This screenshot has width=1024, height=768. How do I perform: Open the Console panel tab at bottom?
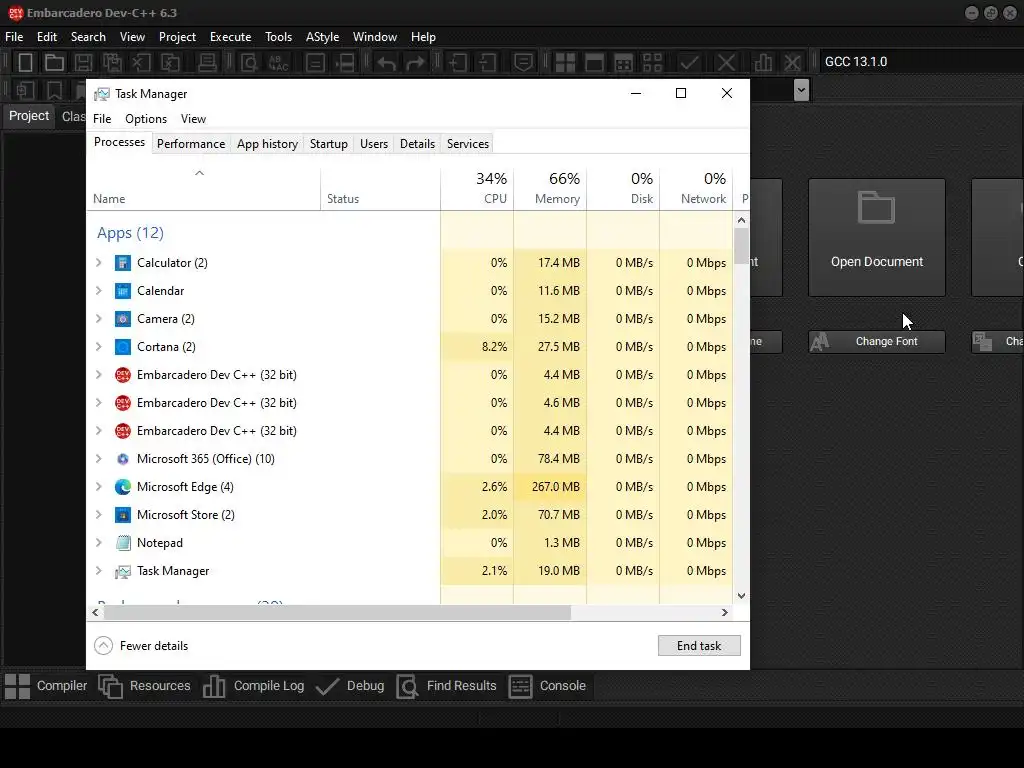tap(547, 686)
